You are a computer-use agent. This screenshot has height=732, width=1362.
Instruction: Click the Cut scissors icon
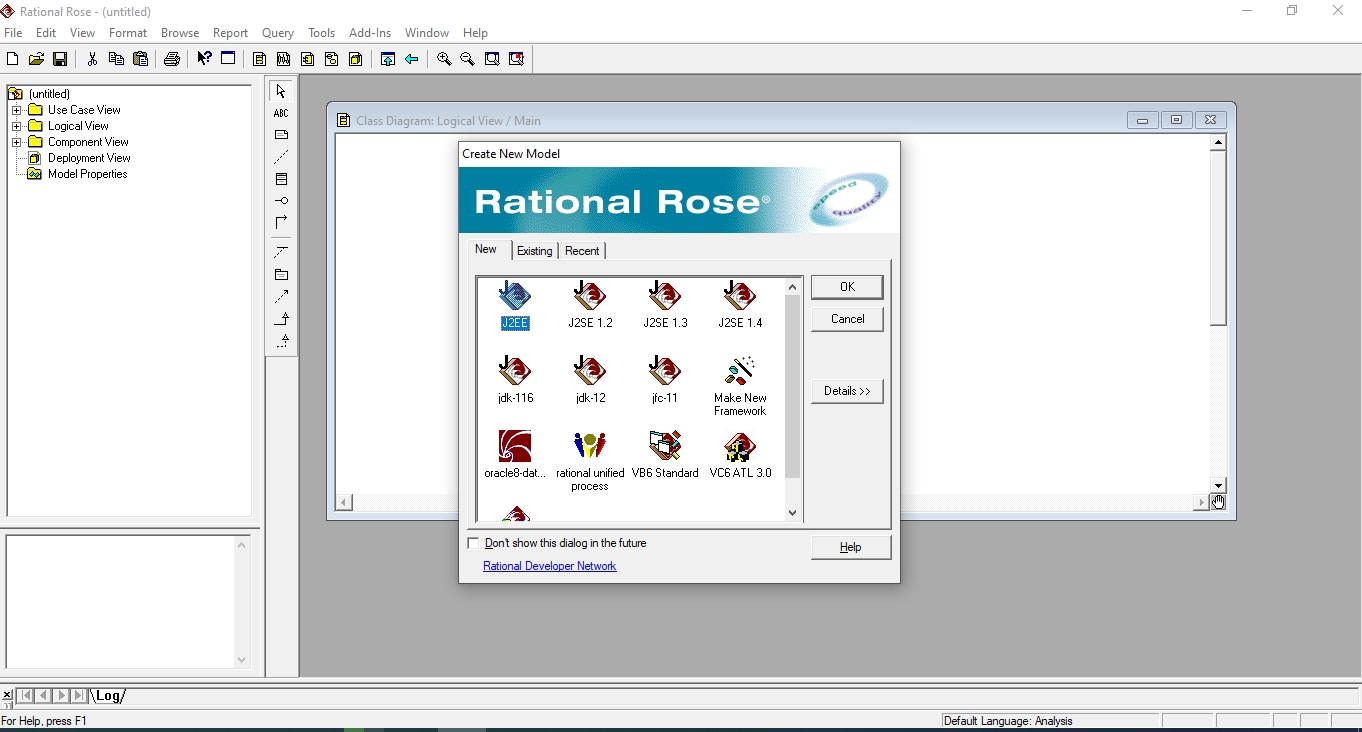point(92,59)
